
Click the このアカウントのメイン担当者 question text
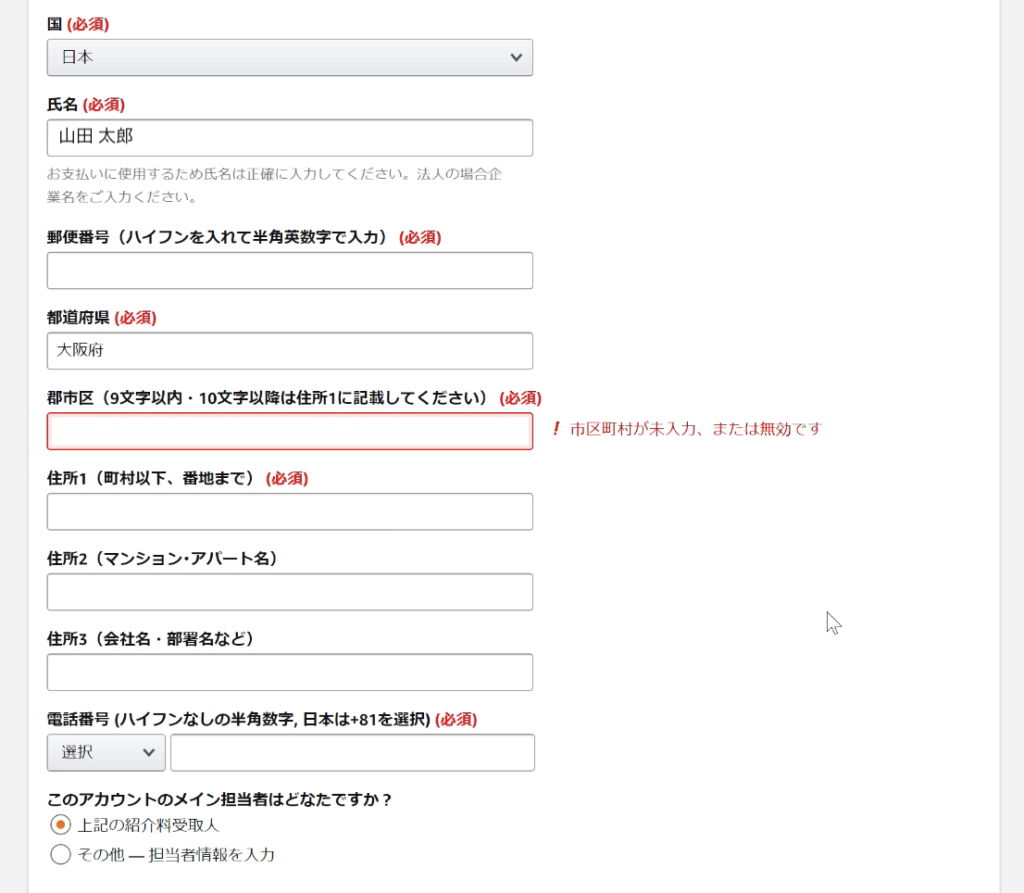coord(219,800)
